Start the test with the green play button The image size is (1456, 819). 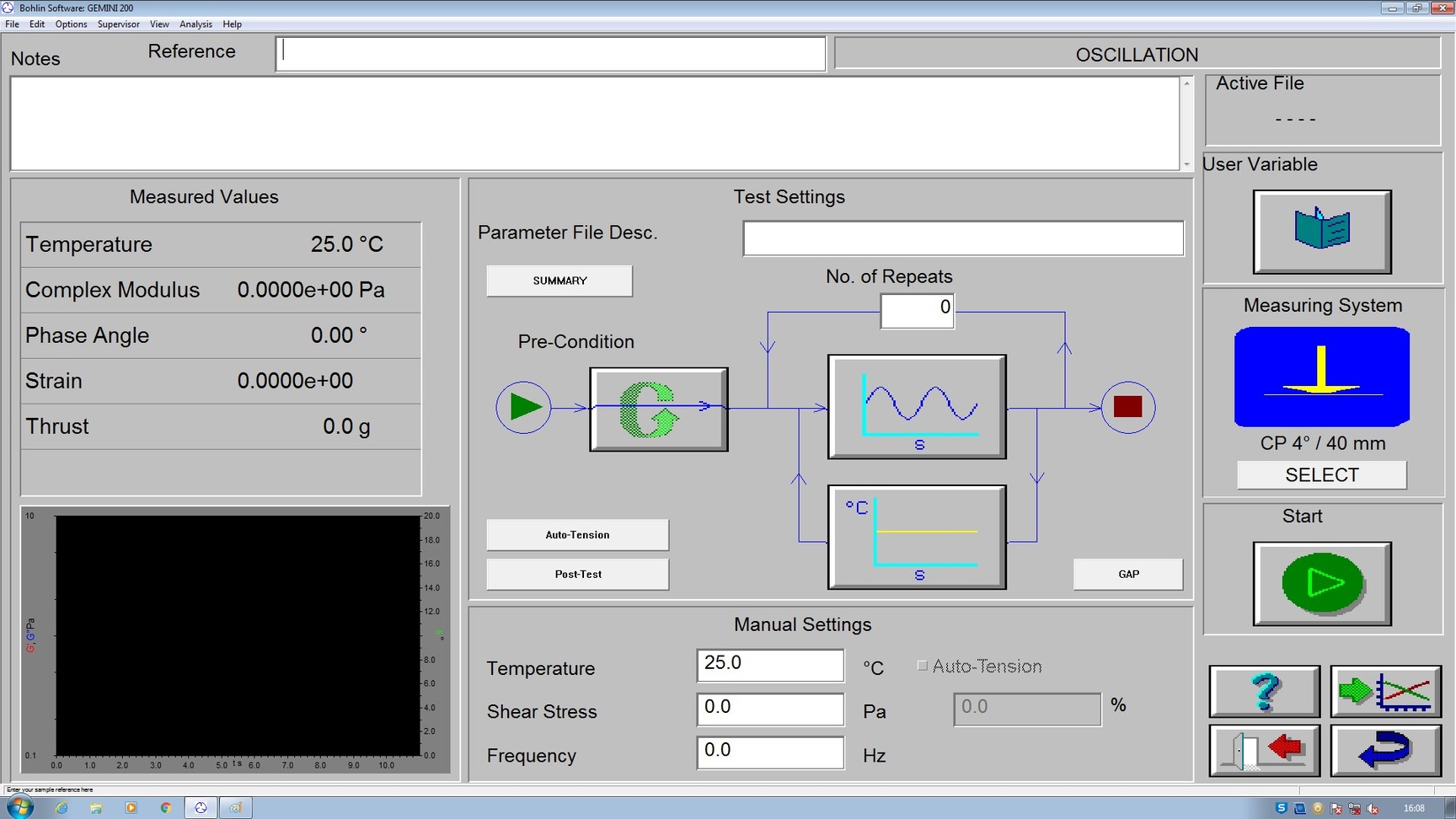click(1321, 583)
